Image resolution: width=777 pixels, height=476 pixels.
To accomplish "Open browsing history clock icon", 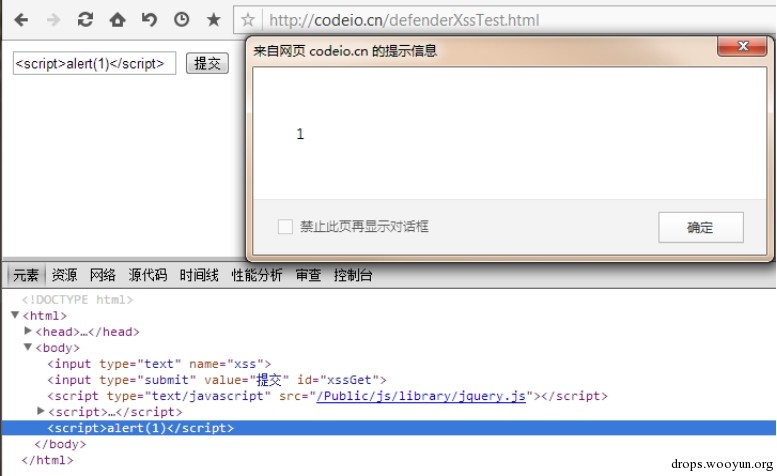I will (181, 20).
